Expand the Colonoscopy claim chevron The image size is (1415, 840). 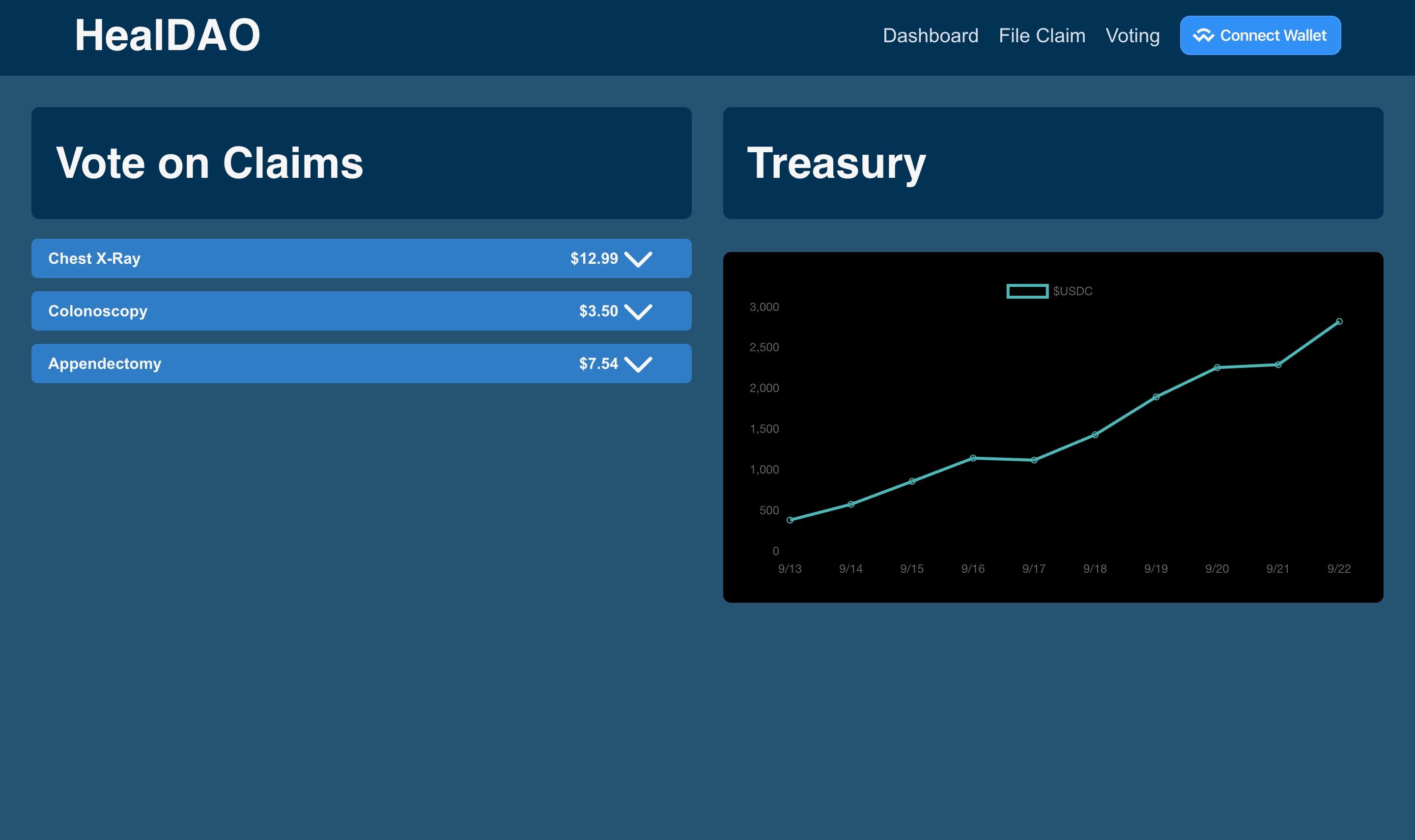(x=638, y=312)
